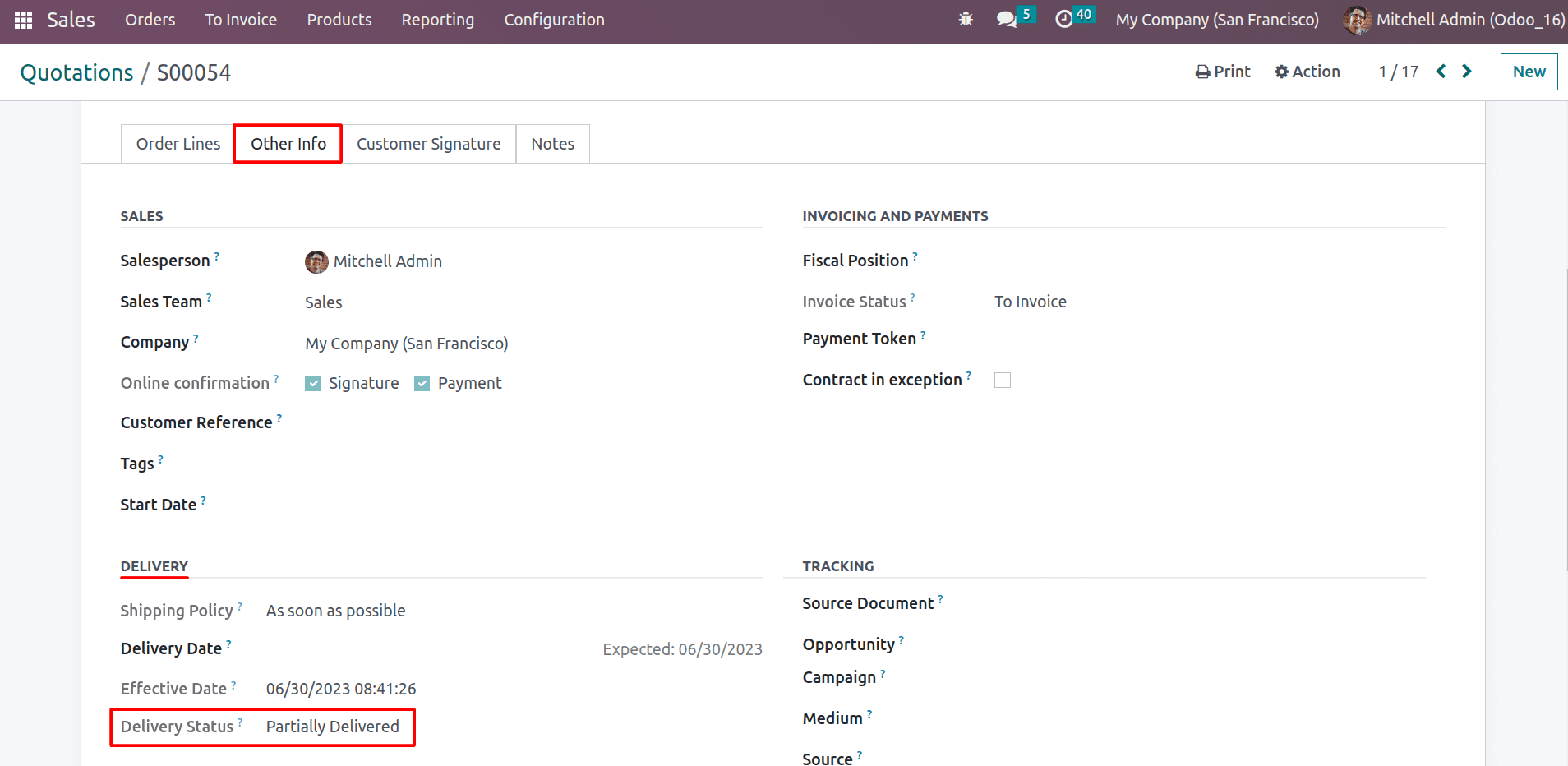Toggle the Payment checkbox

point(422,384)
